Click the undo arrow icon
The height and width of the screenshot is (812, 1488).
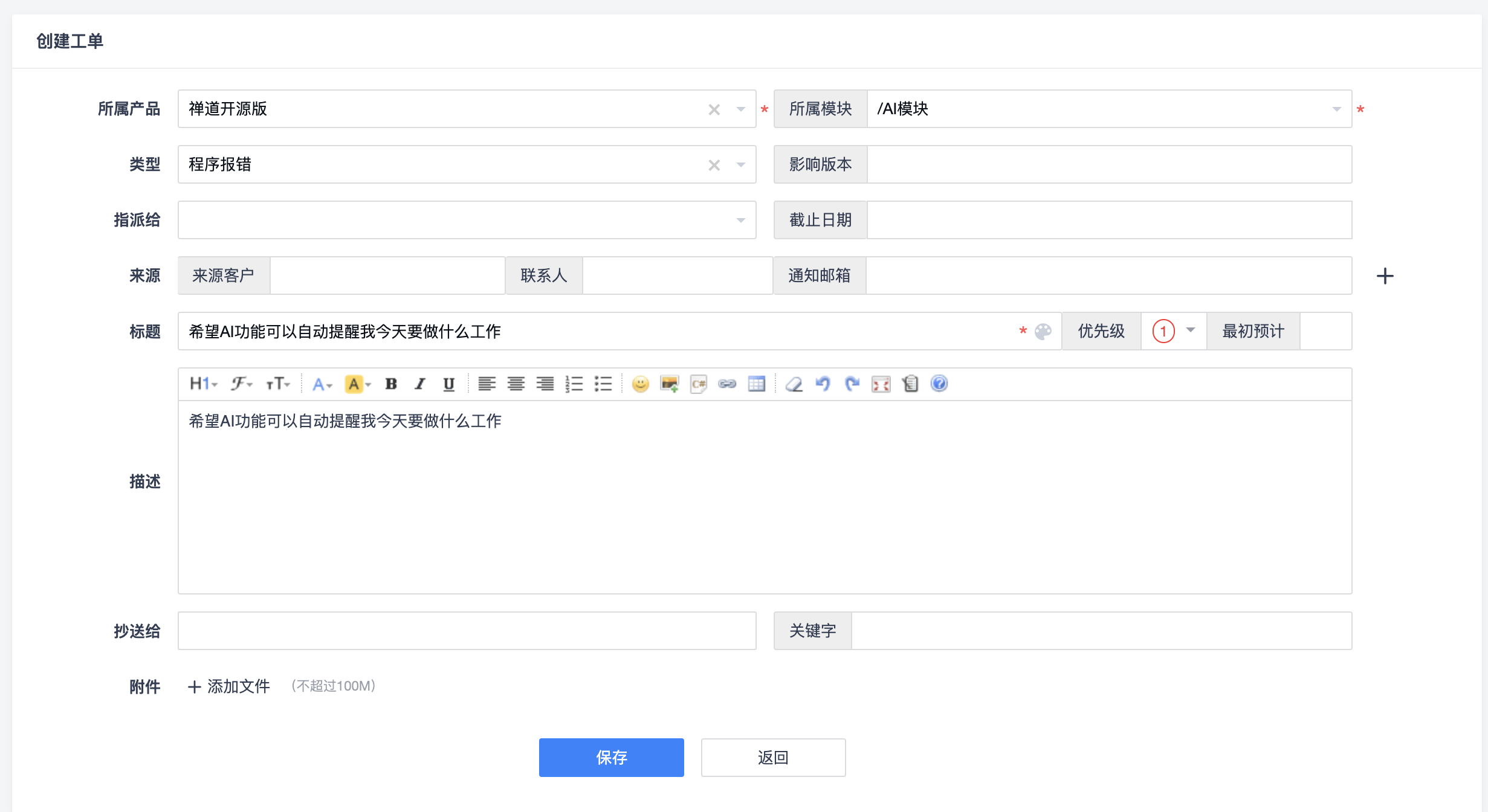tap(823, 384)
